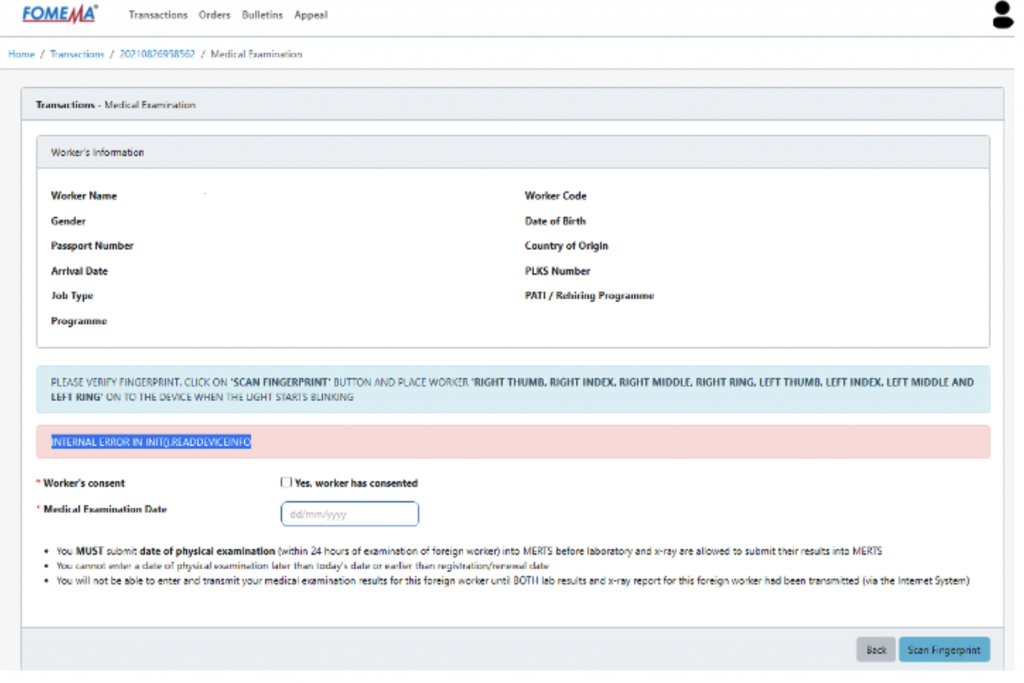Click the Scan Fingerprint button

point(944,650)
